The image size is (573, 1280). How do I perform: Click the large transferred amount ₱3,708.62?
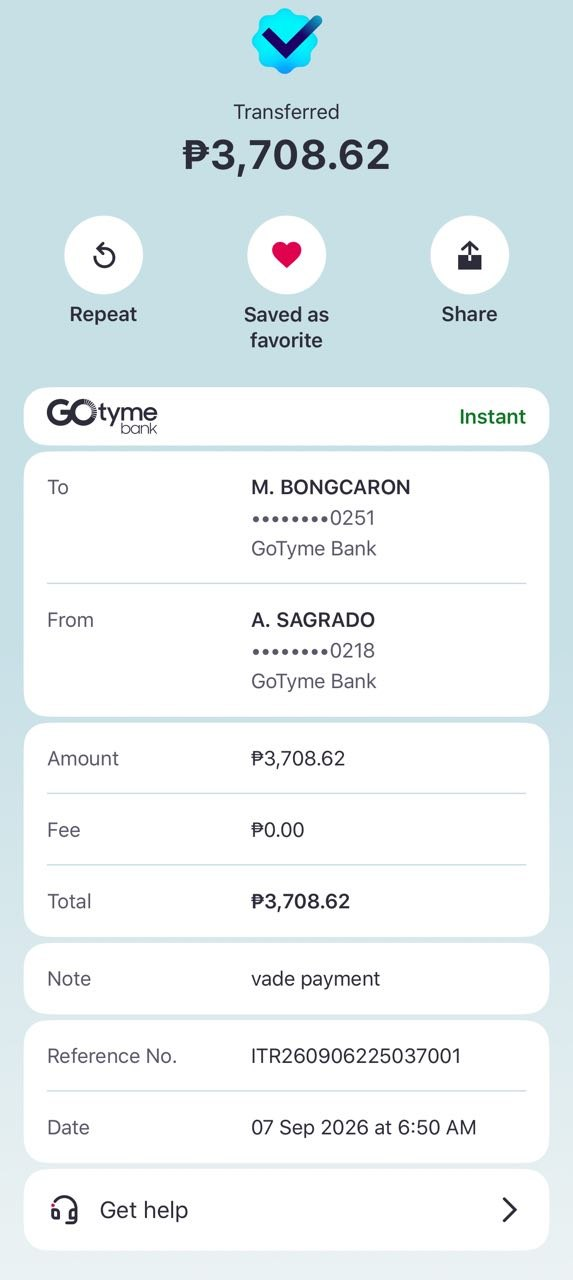286,155
